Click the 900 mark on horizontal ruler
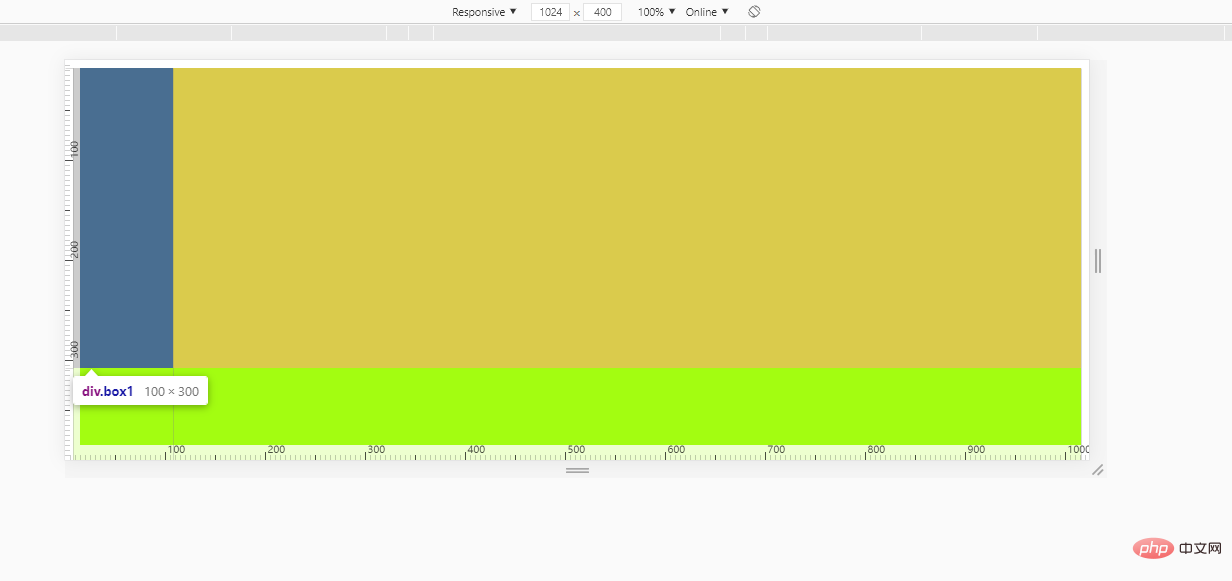1232x581 pixels. tap(976, 450)
